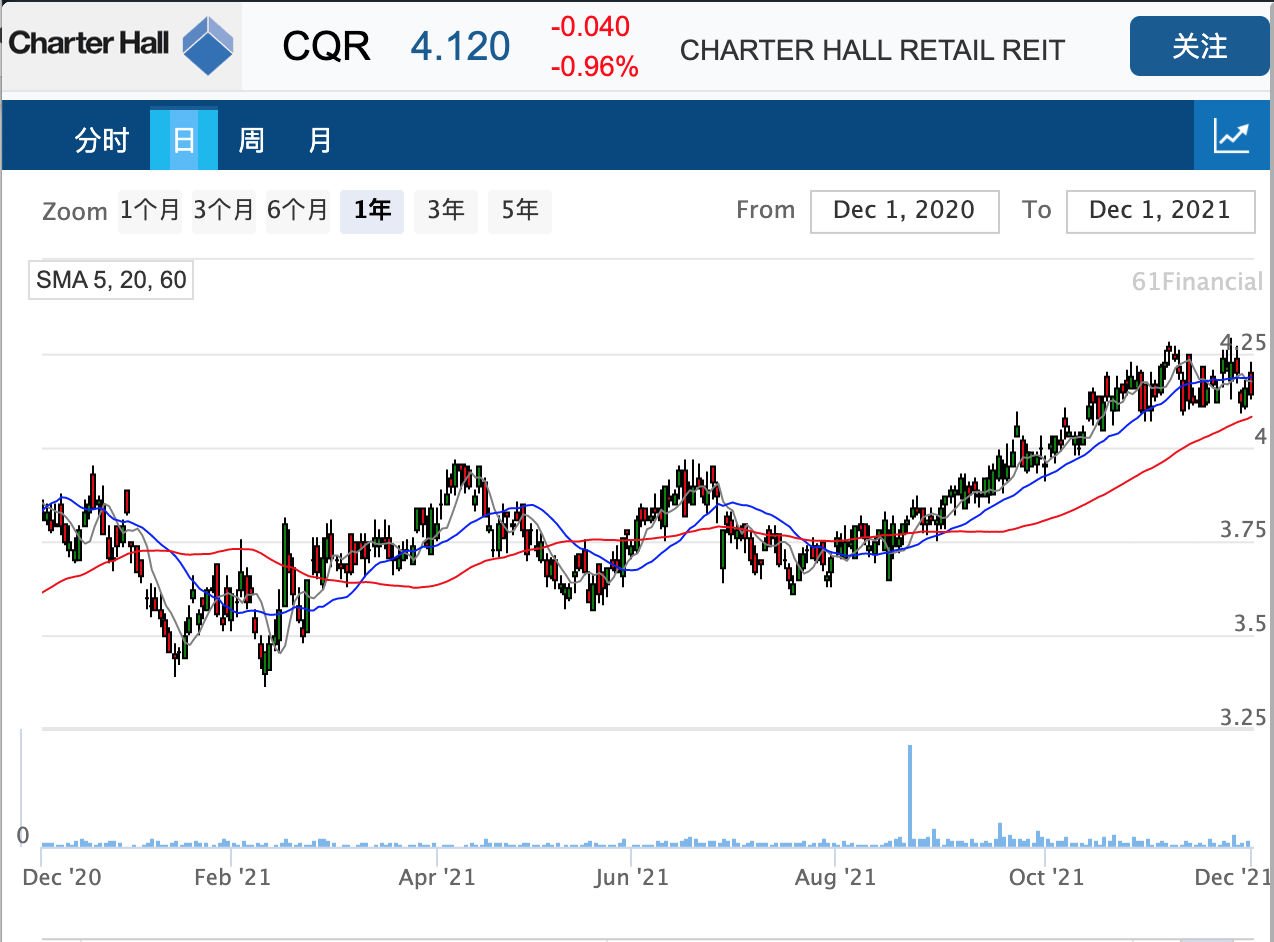Select the 1年 zoom range
This screenshot has width=1274, height=942.
click(372, 211)
